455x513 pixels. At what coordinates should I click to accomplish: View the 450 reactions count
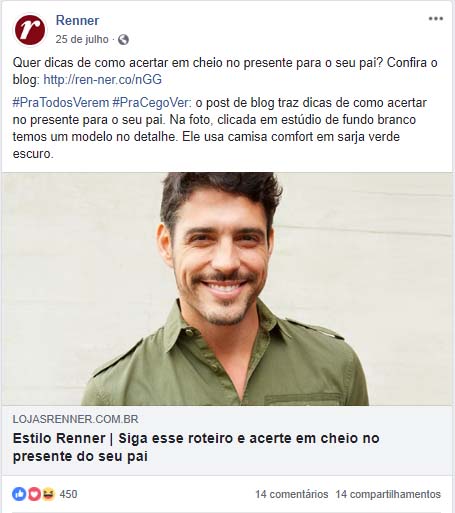click(68, 494)
